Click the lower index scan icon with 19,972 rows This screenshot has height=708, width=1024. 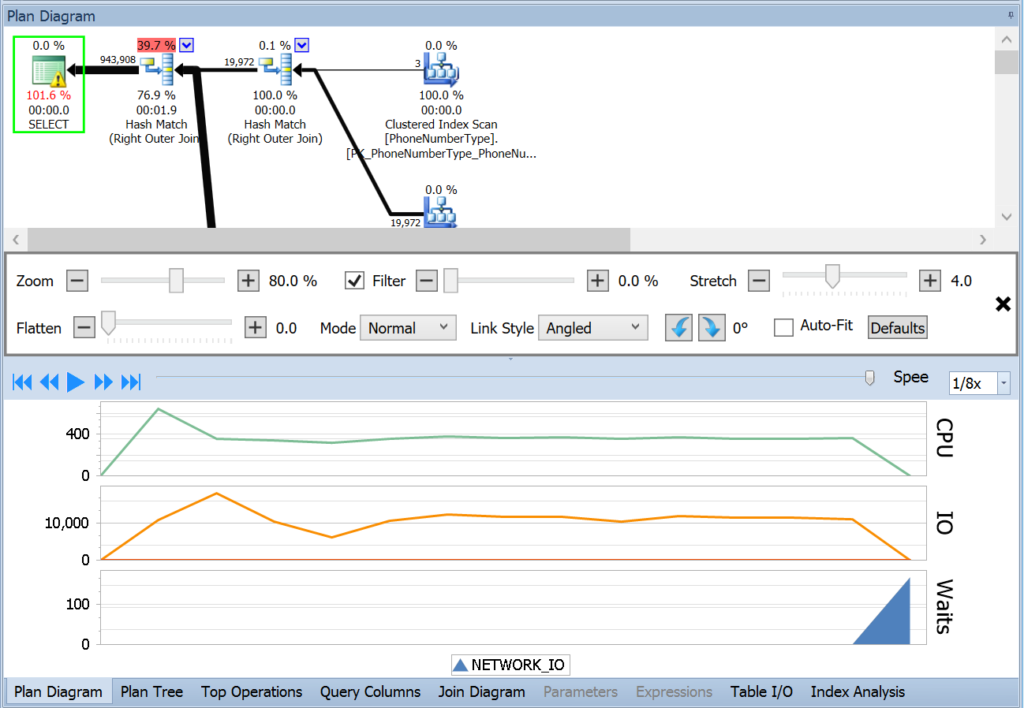441,212
